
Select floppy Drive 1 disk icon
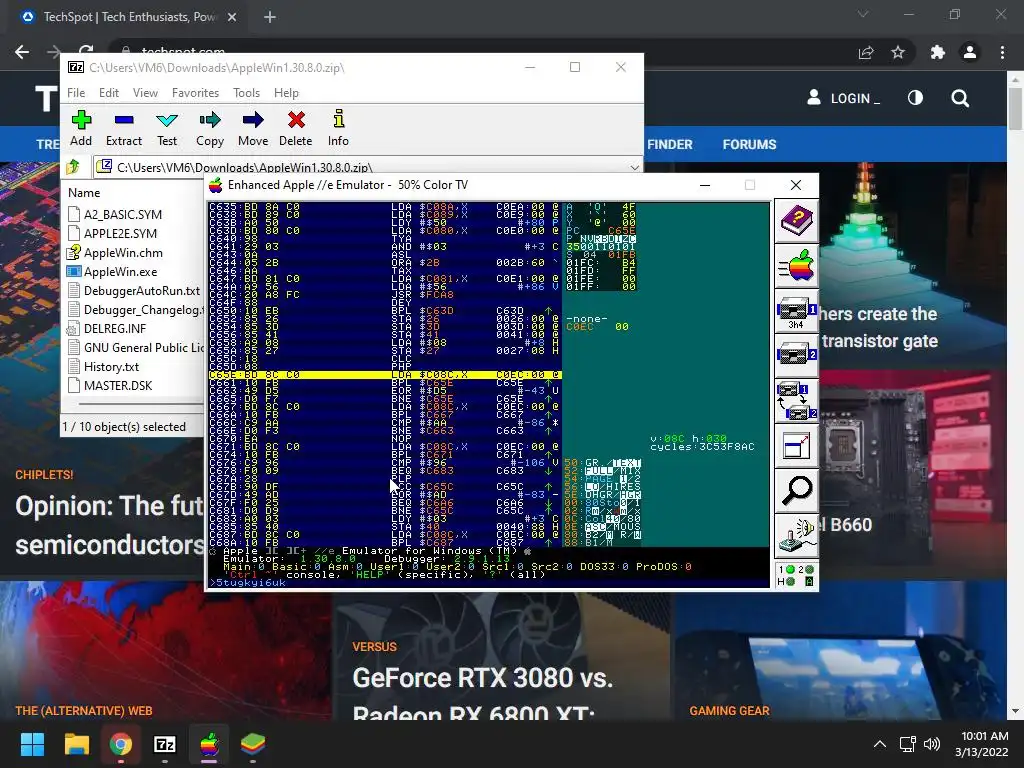(796, 311)
